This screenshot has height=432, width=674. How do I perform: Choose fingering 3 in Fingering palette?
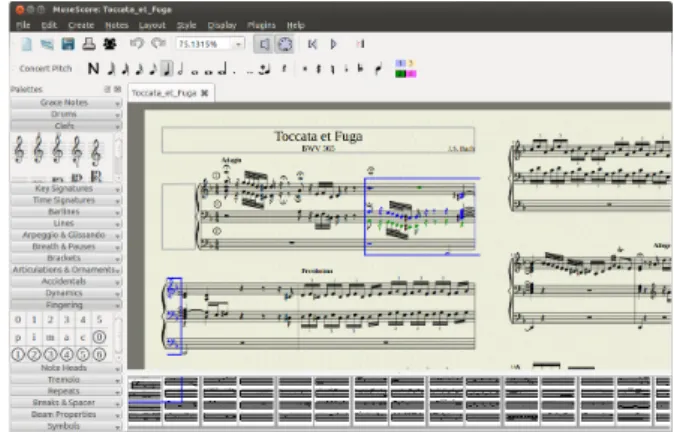tap(67, 319)
